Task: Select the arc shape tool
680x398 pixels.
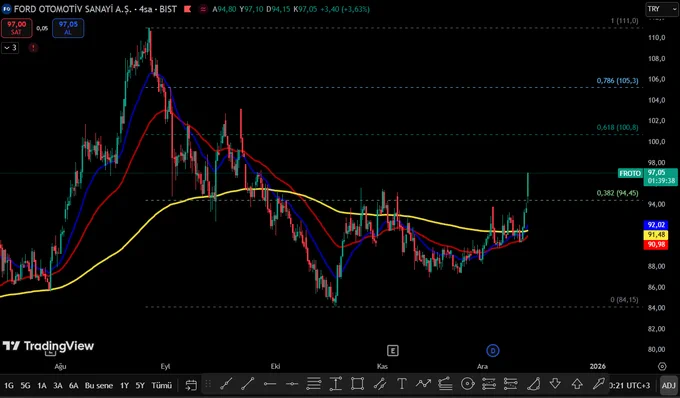Action: click(533, 384)
